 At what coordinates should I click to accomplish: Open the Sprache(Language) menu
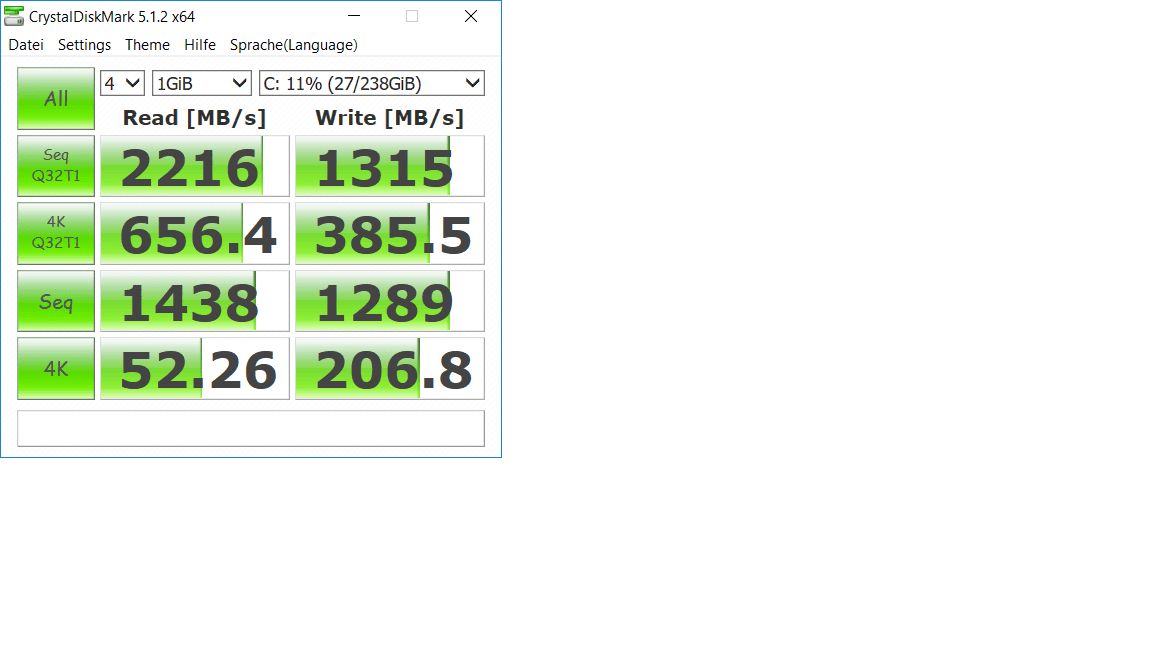[x=294, y=45]
